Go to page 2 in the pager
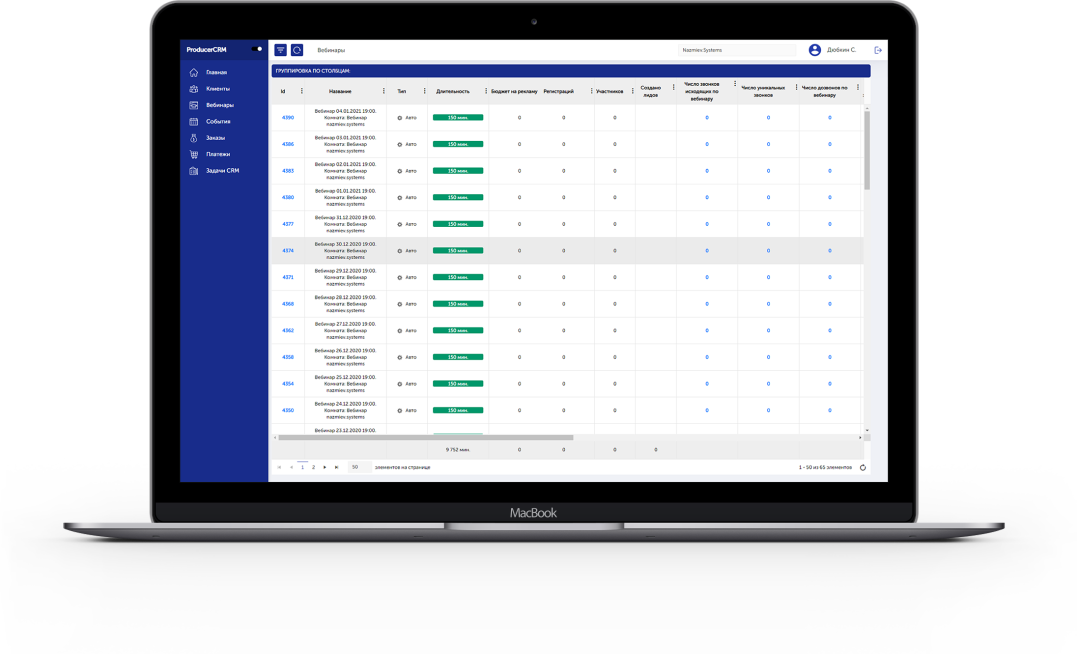This screenshot has width=1077, height=654. pyautogui.click(x=313, y=467)
